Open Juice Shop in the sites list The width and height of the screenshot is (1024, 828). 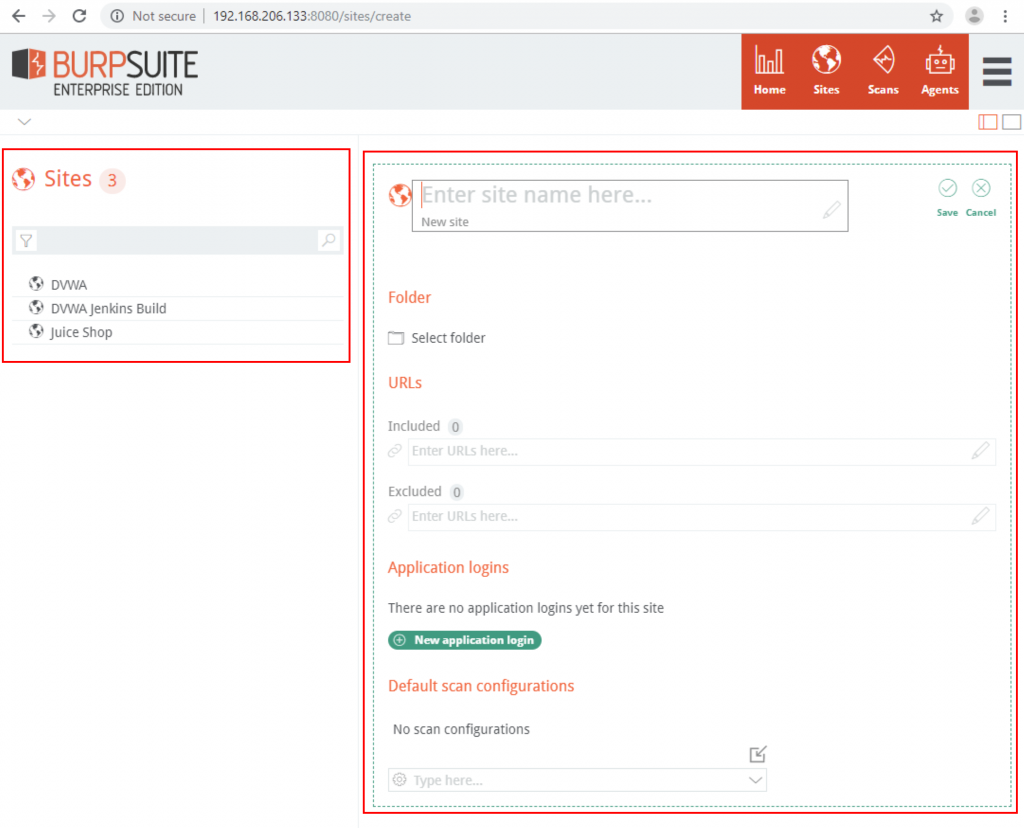(81, 332)
